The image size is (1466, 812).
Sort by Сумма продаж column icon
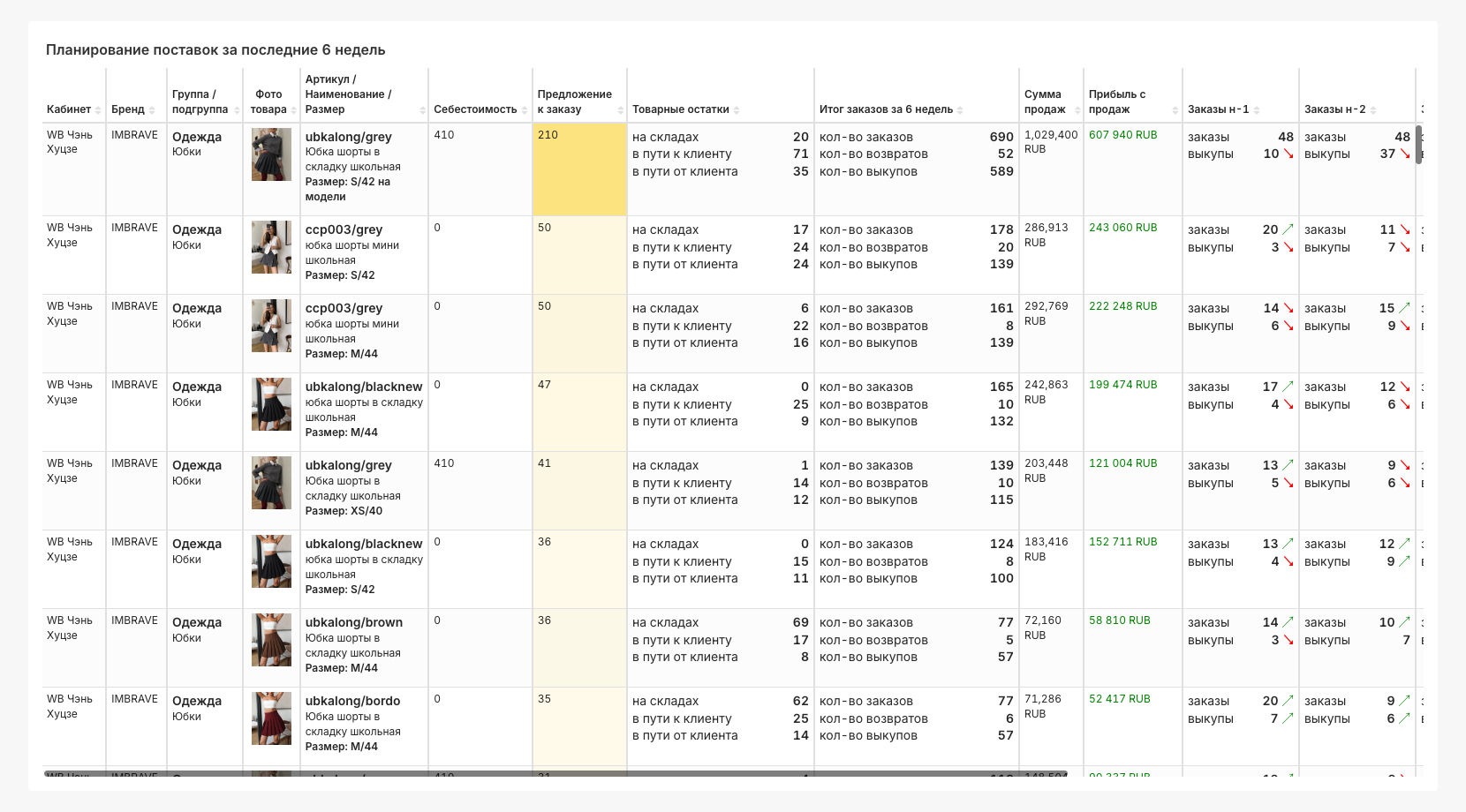click(x=1077, y=110)
